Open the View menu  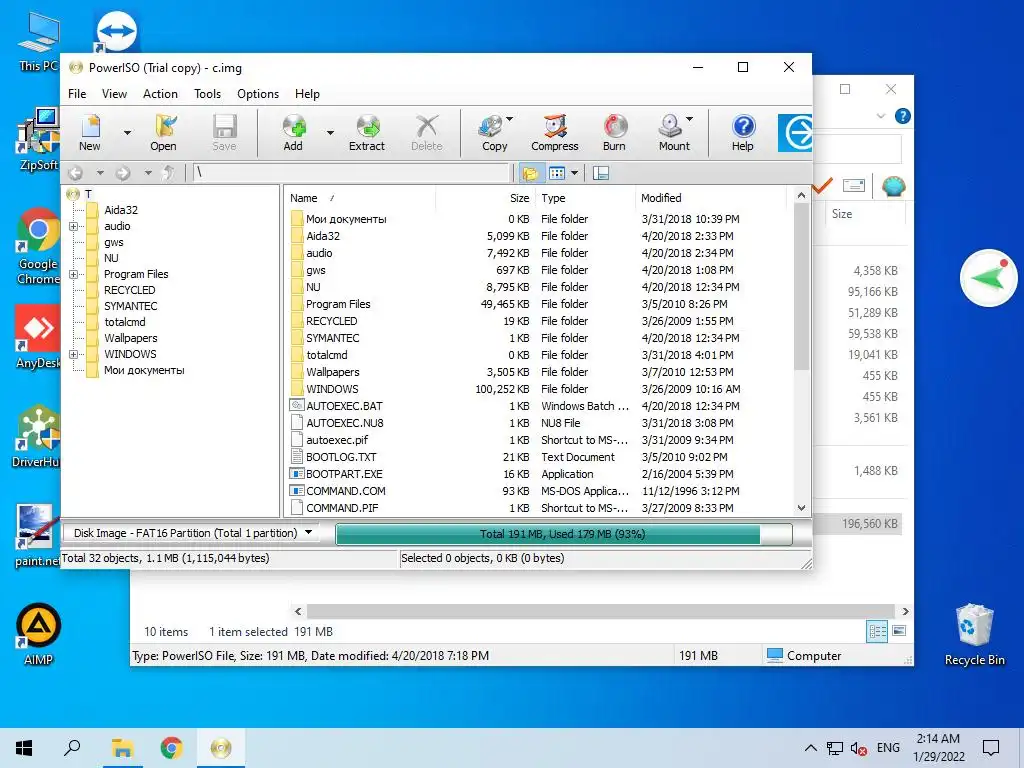(114, 93)
